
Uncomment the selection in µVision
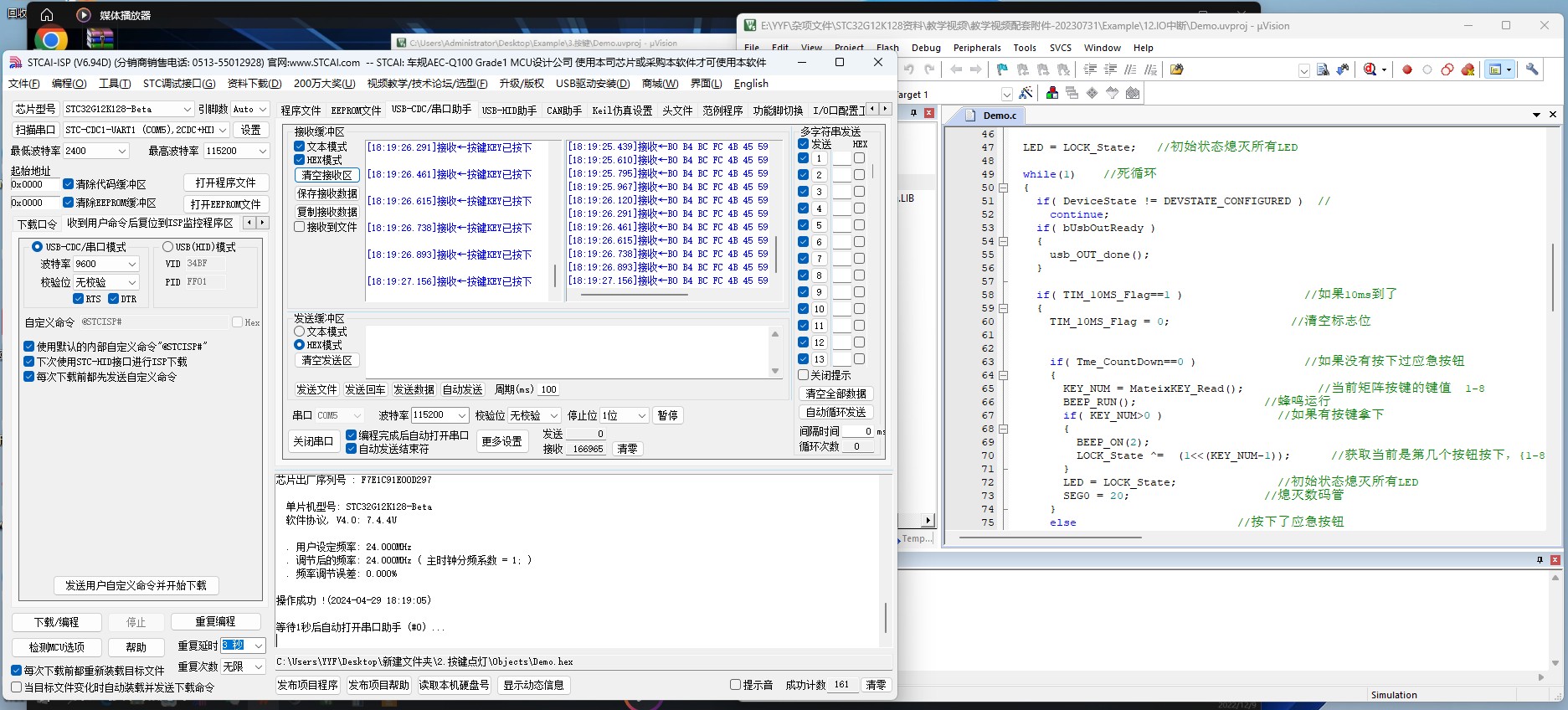pyautogui.click(x=1151, y=69)
